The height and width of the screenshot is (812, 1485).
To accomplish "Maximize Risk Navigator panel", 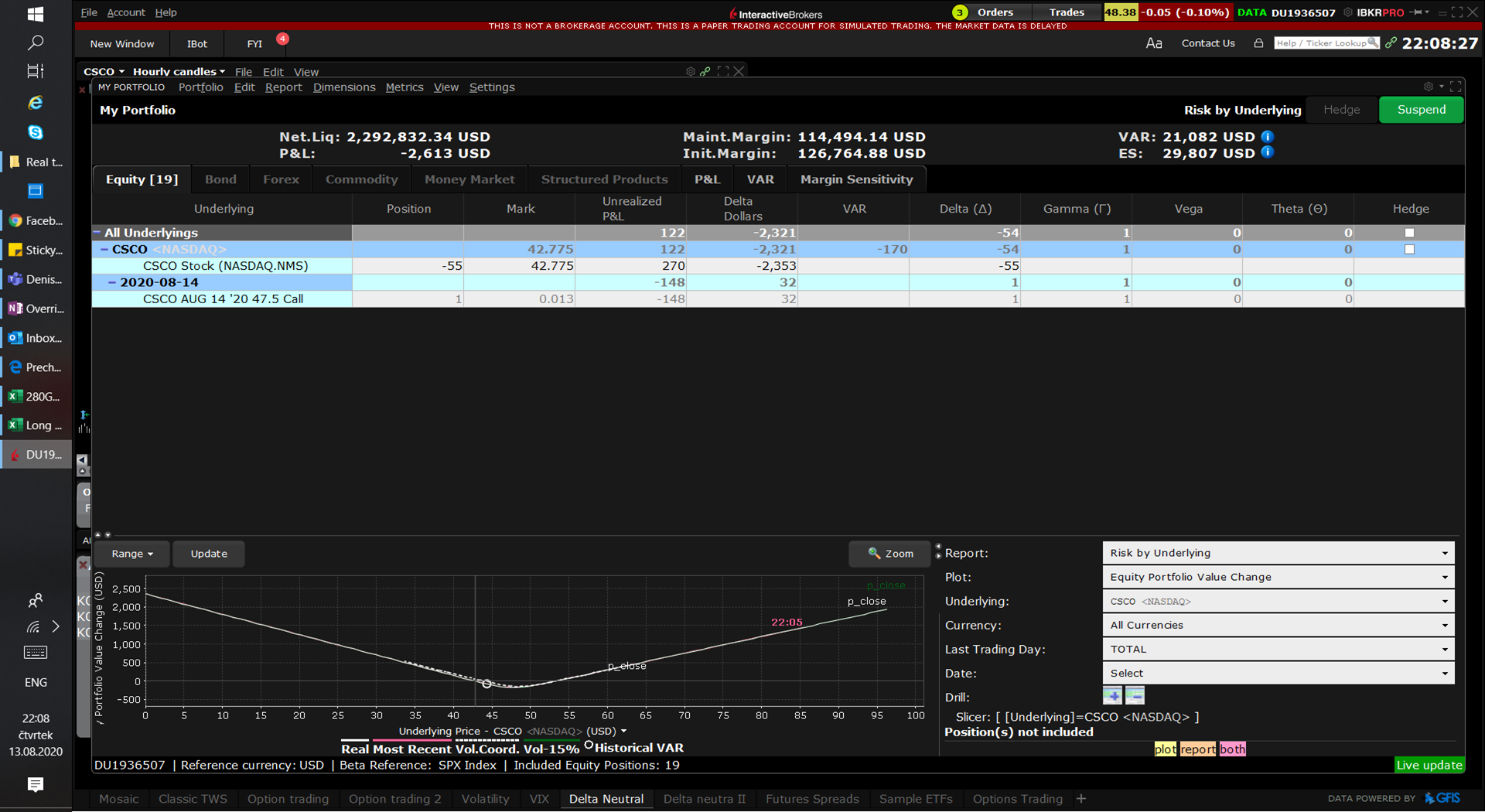I will tap(1456, 87).
